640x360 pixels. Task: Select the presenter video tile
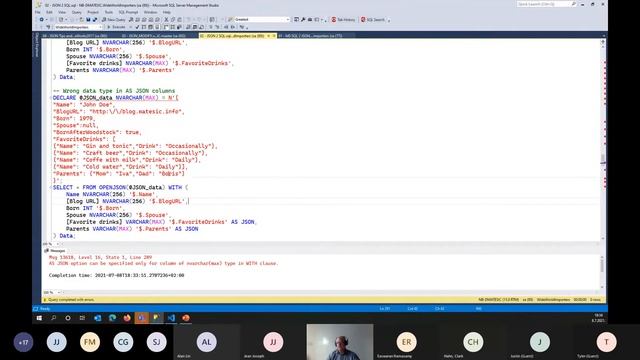coord(340,342)
